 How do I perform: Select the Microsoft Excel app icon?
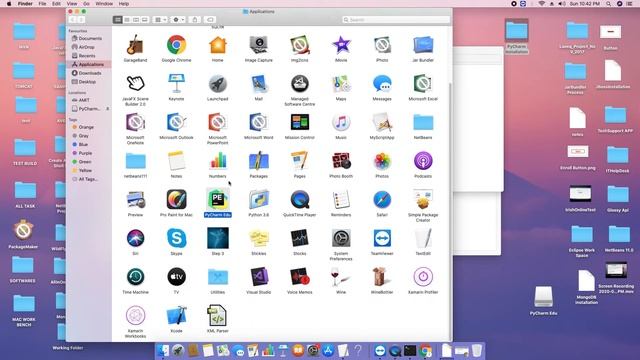(x=423, y=84)
